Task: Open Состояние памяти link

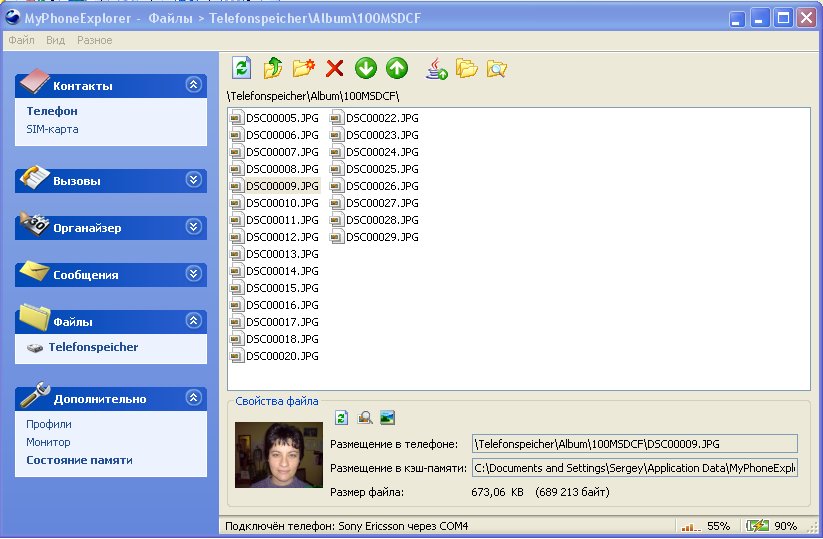Action: click(x=79, y=460)
